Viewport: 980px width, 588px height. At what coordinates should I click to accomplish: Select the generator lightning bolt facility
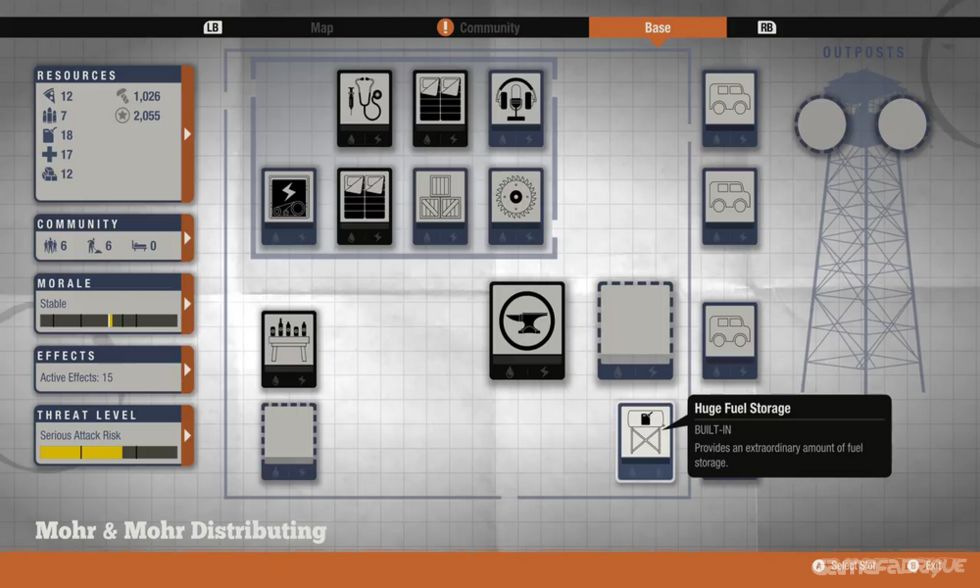(x=289, y=206)
